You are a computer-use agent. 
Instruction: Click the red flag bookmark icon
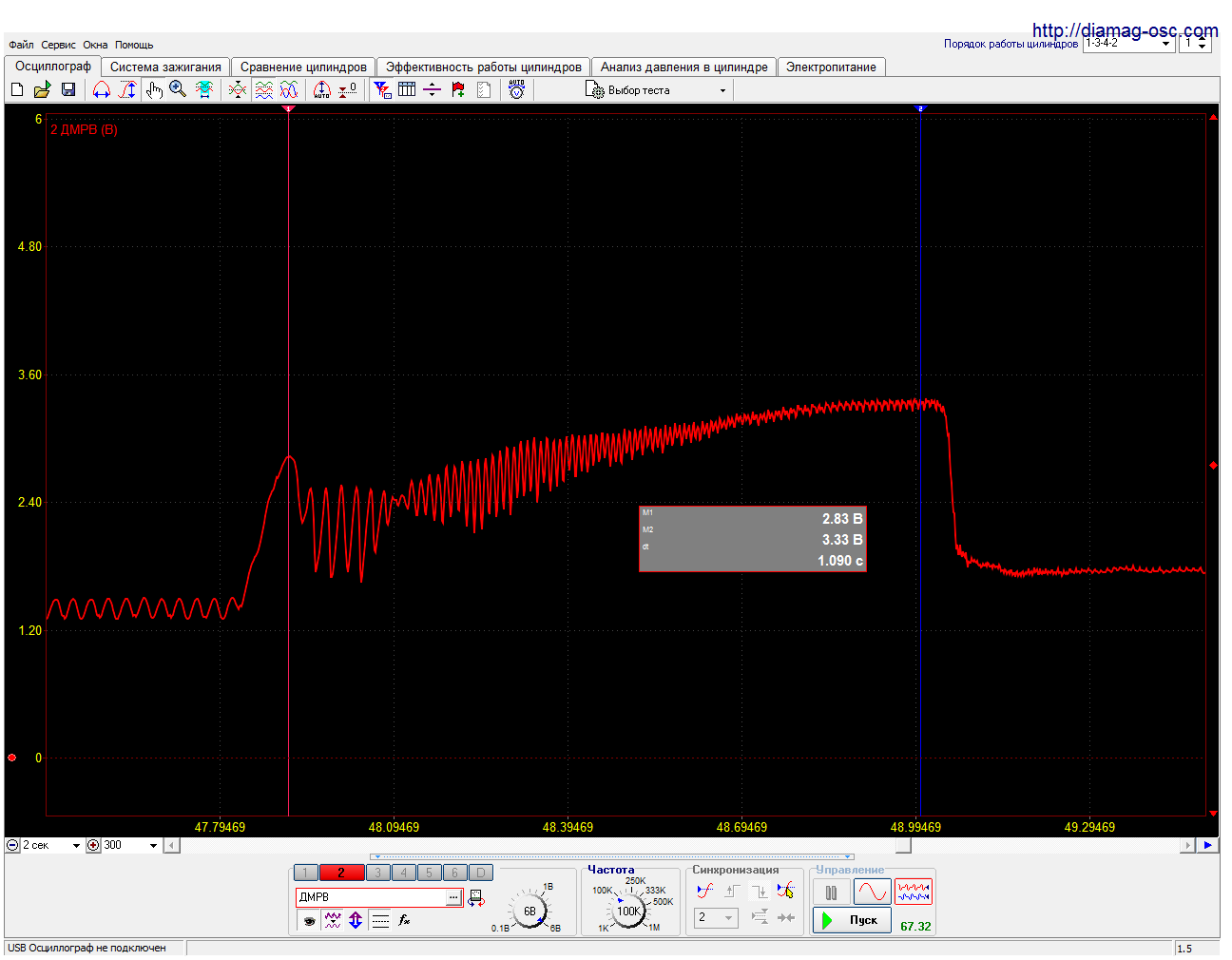[x=458, y=89]
